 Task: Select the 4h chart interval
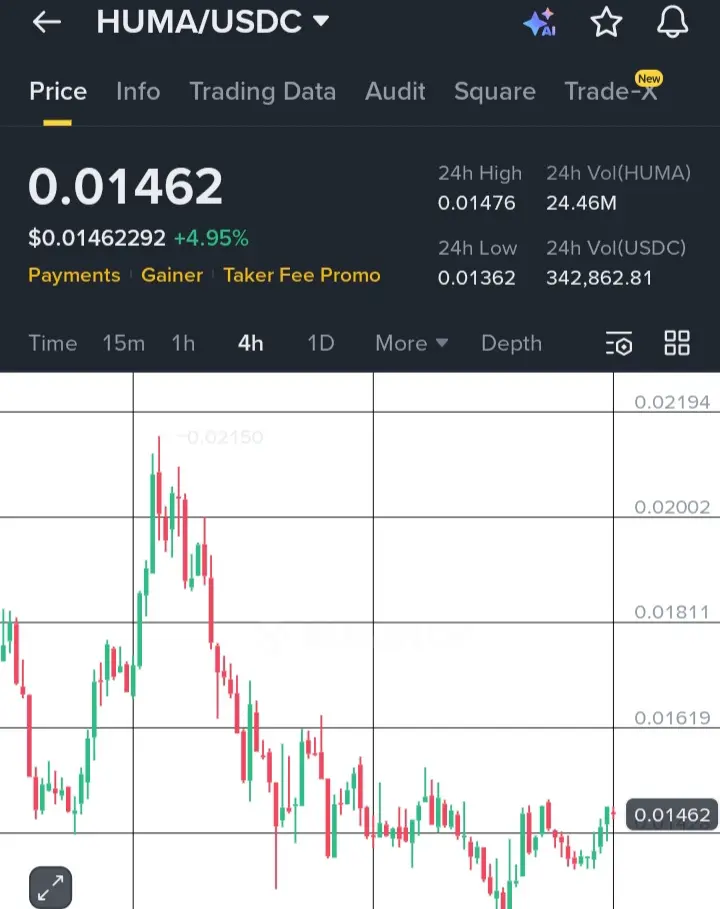[x=250, y=343]
